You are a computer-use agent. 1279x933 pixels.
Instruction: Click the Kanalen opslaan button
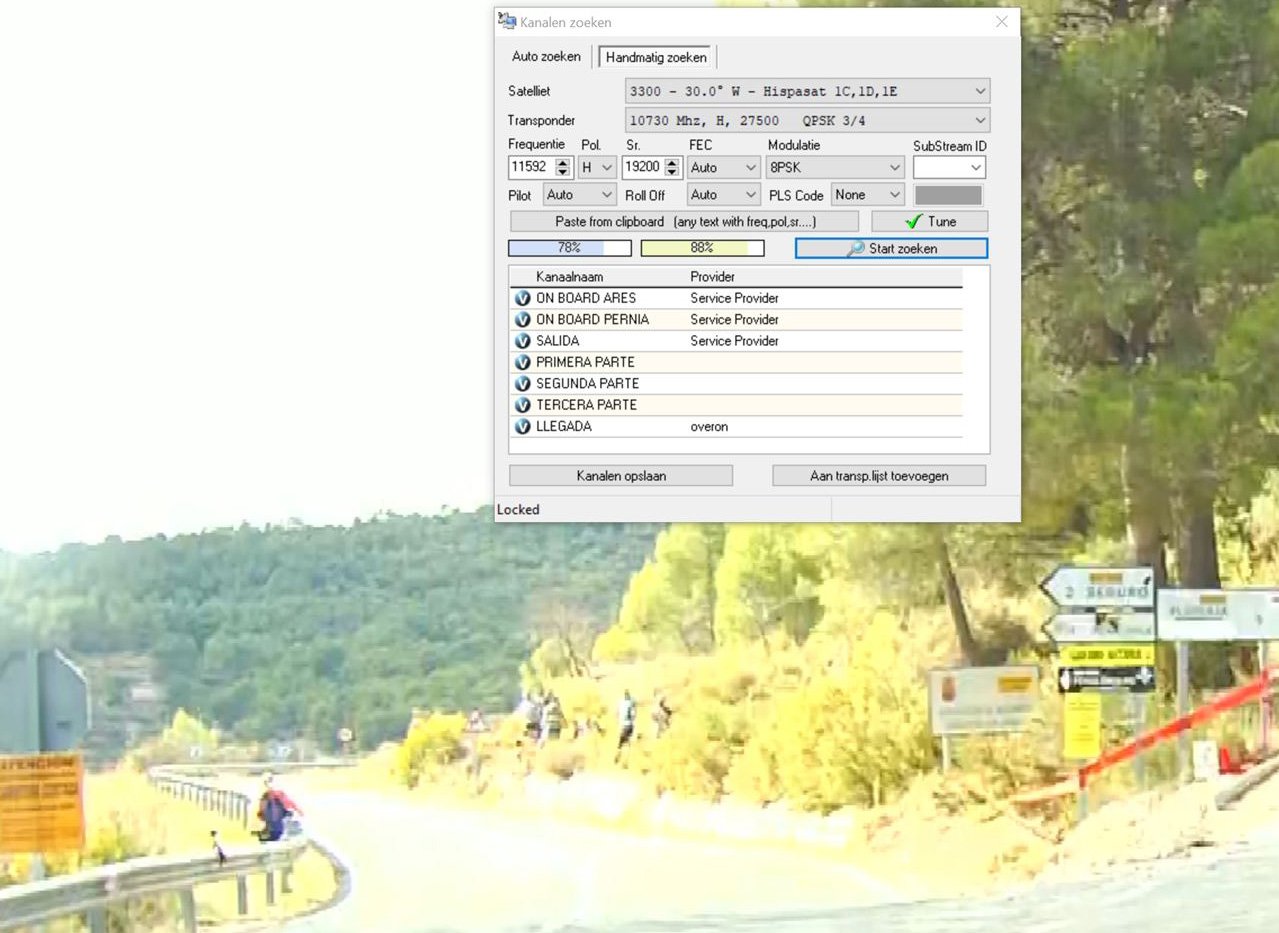pyautogui.click(x=621, y=476)
